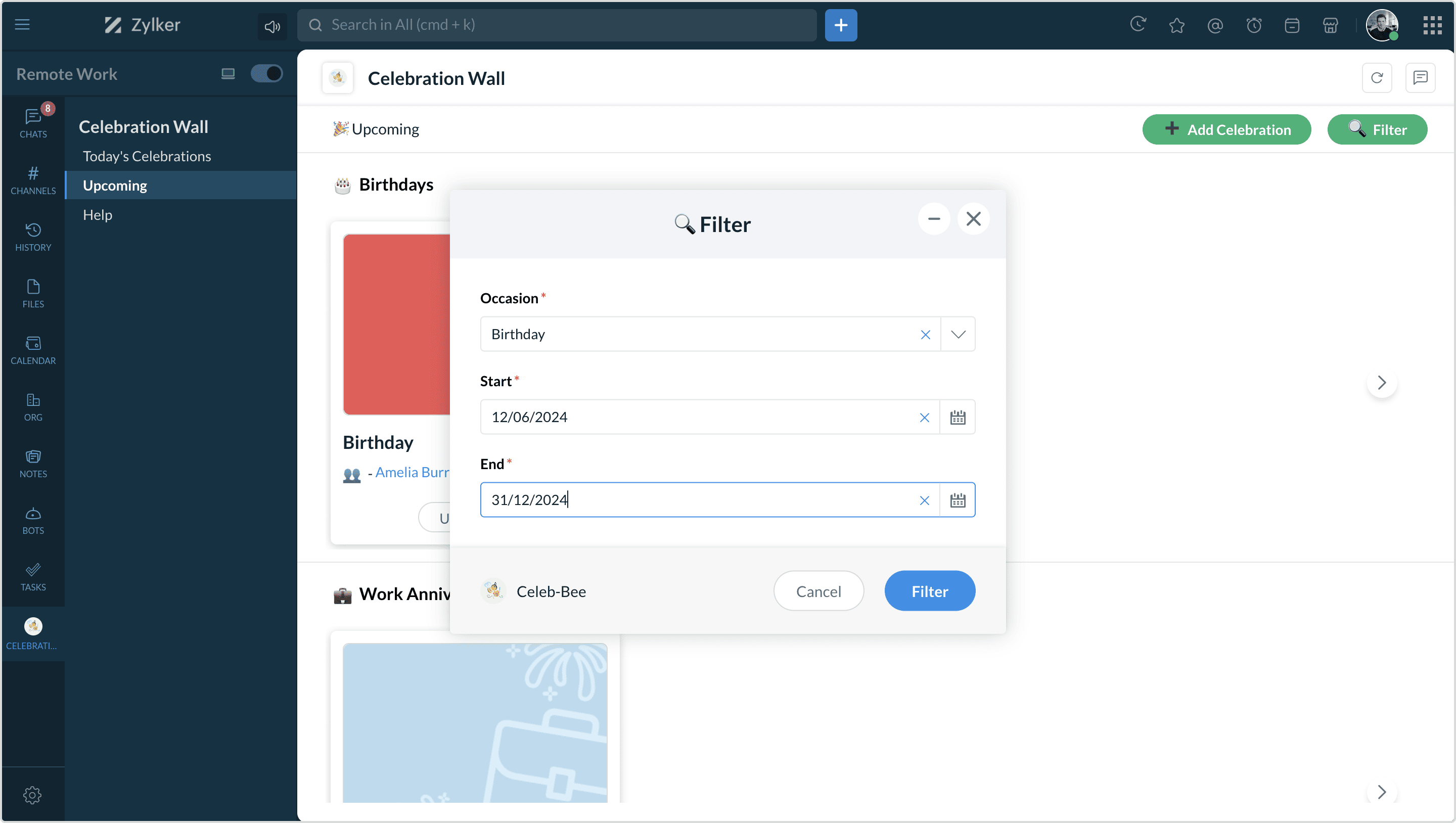Open the blue plus quick-create menu

840,25
